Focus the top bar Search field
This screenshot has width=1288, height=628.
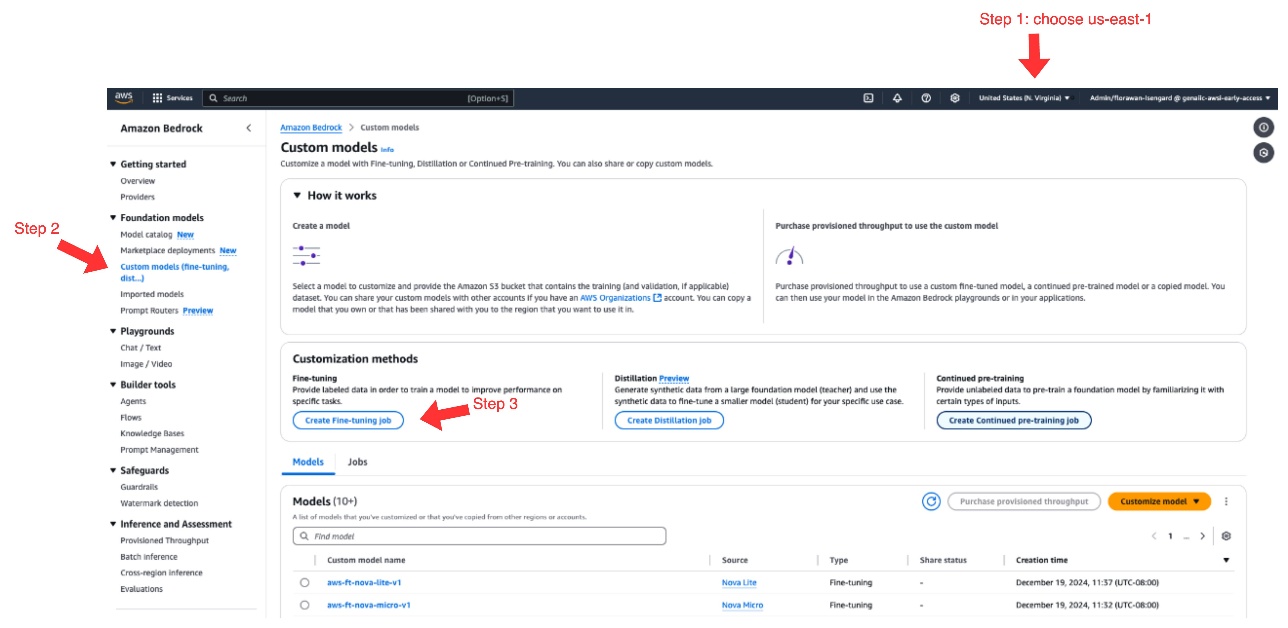point(358,98)
